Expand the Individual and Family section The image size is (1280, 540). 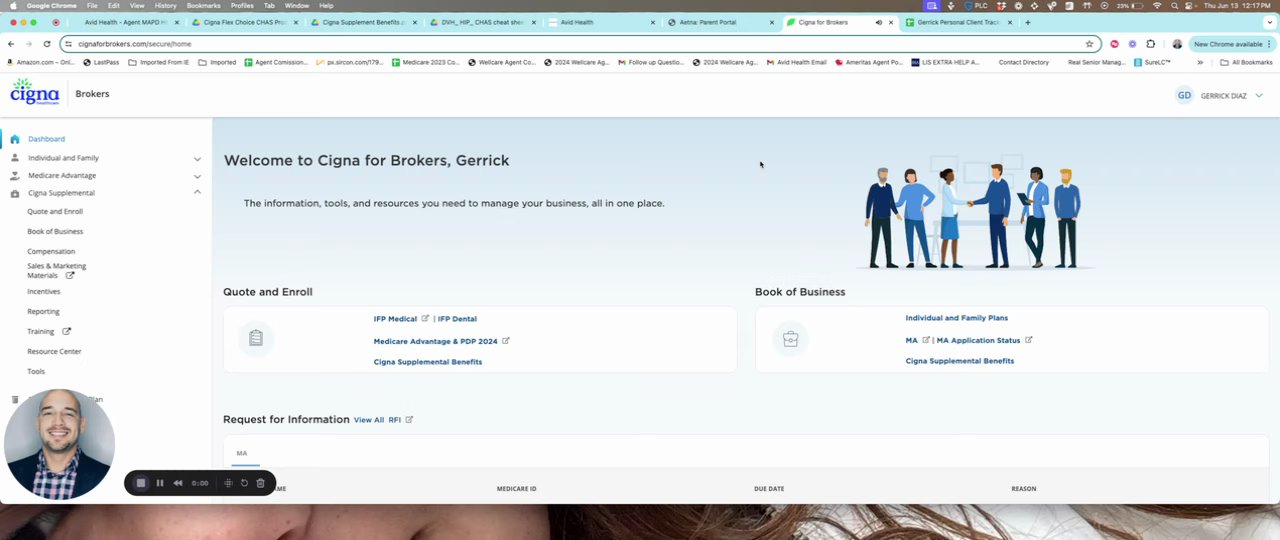click(x=197, y=158)
